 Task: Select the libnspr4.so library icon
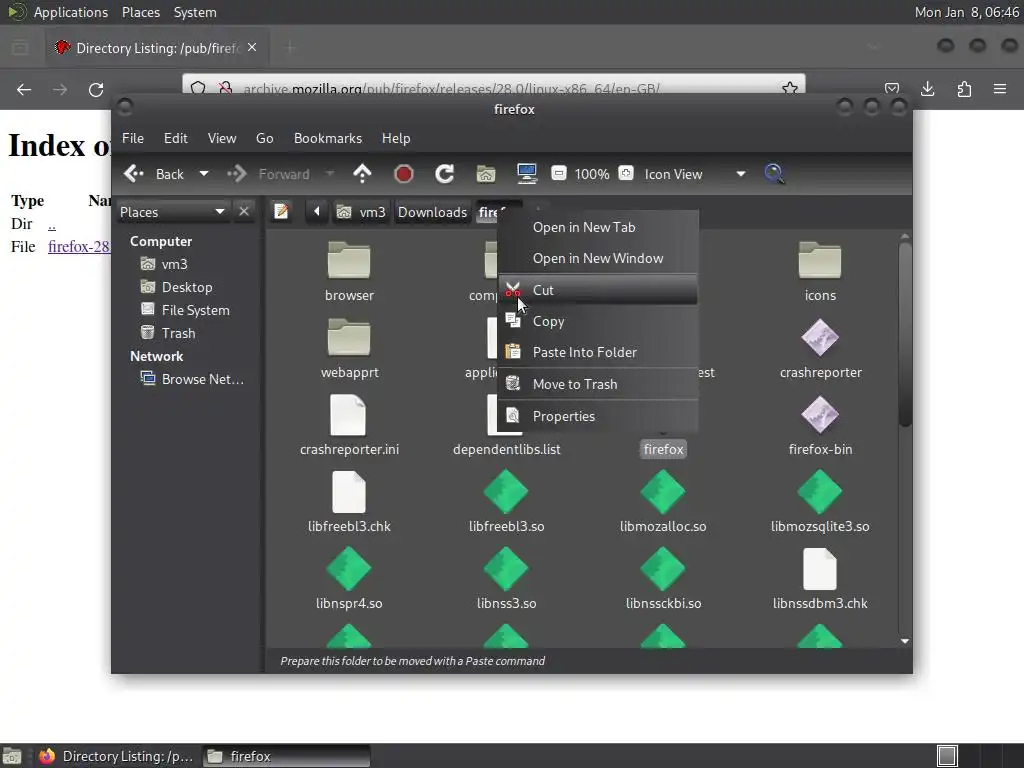(x=349, y=569)
